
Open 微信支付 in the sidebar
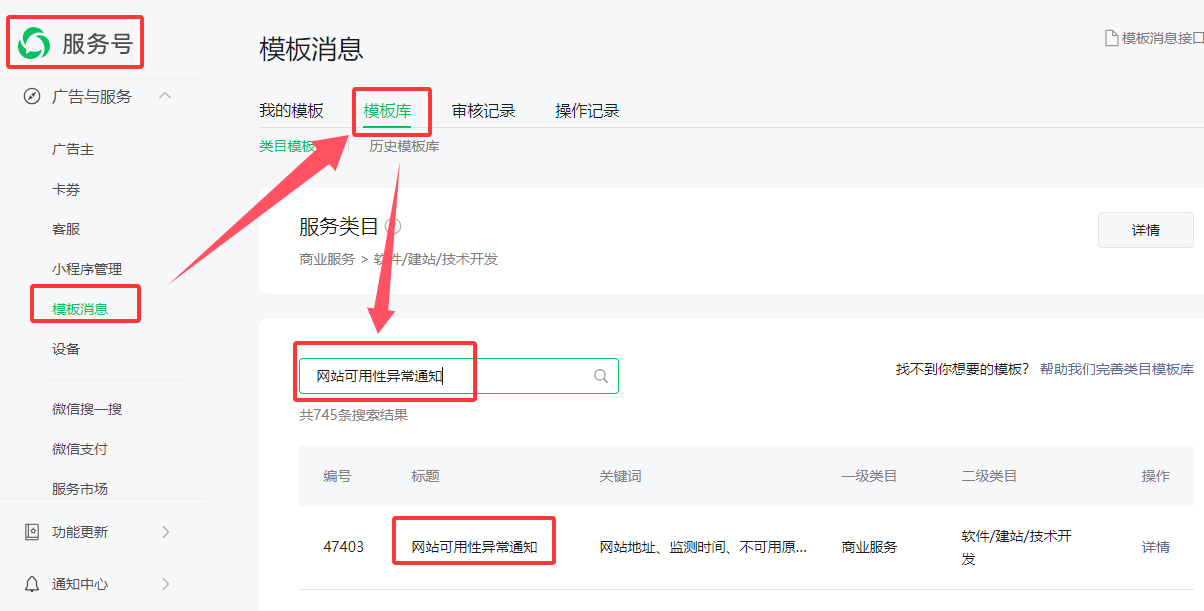80,449
